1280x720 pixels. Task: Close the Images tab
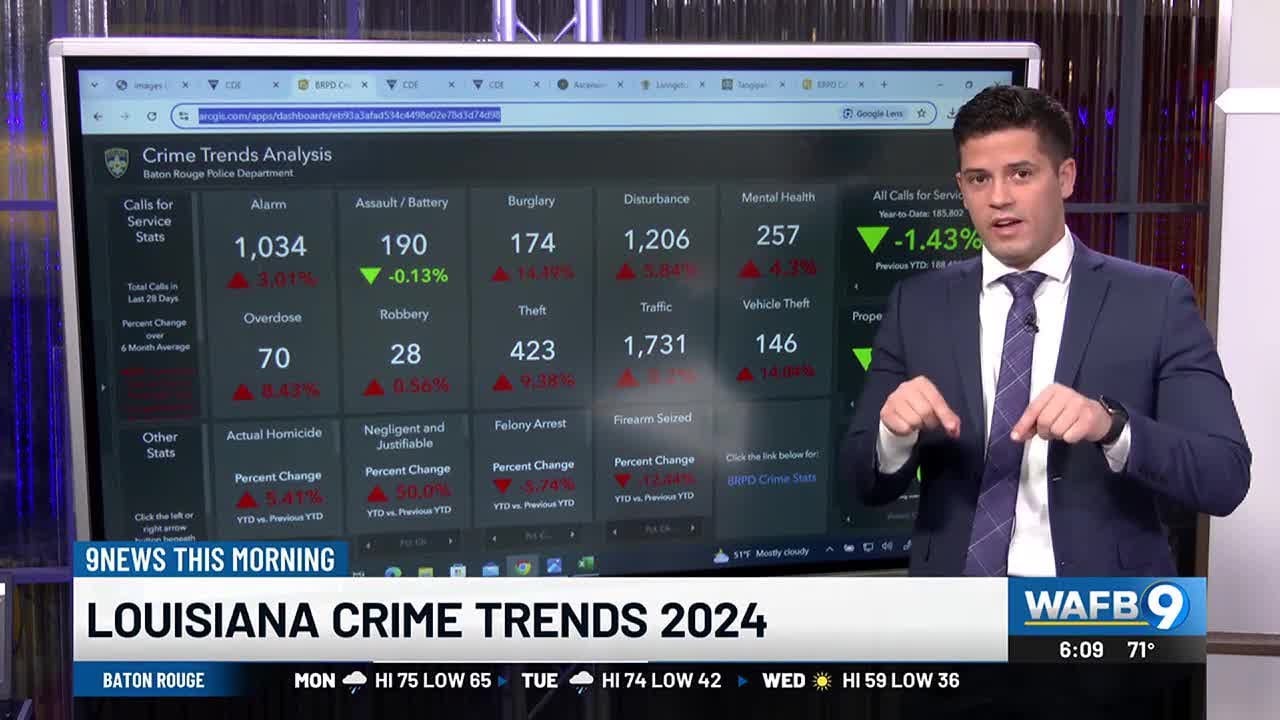pos(185,85)
